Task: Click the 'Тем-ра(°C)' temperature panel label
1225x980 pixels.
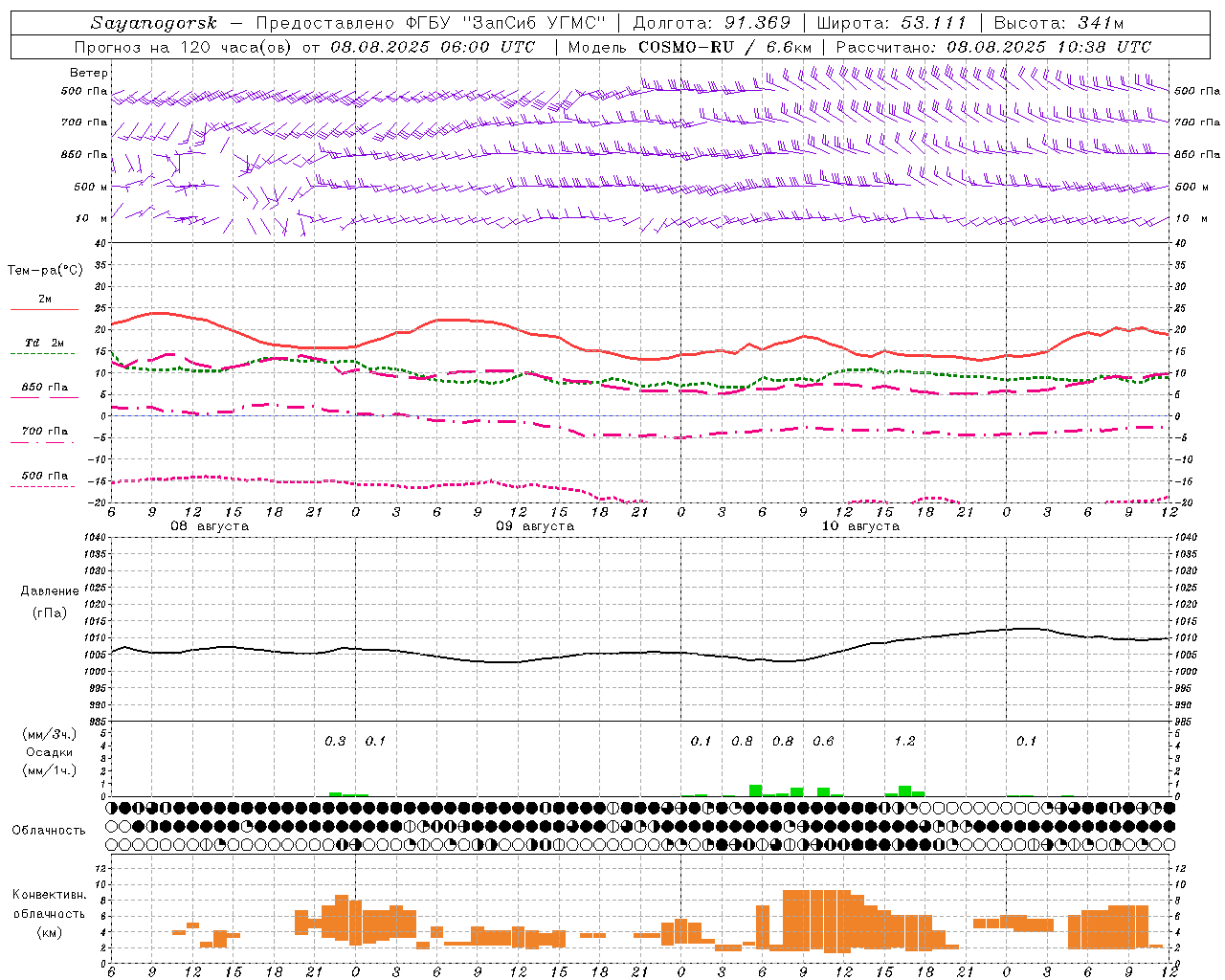Action: (x=45, y=271)
